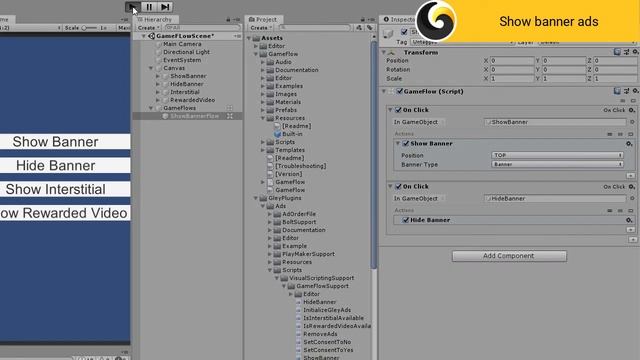
Task: Select EventSystem in Hierarchy
Action: [x=182, y=60]
